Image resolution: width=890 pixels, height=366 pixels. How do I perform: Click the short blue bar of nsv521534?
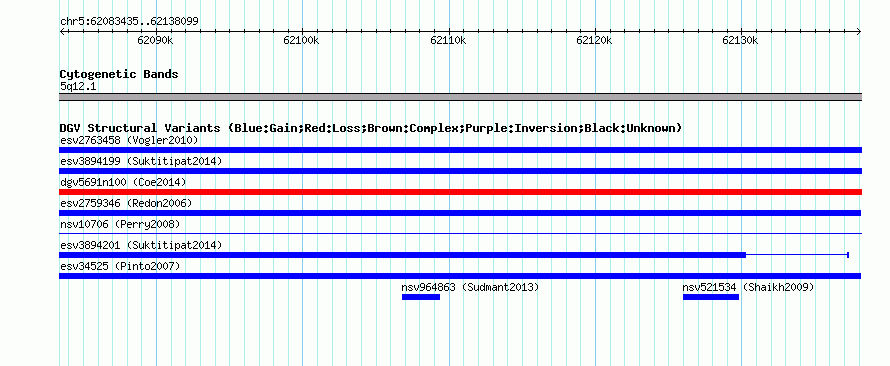[711, 297]
